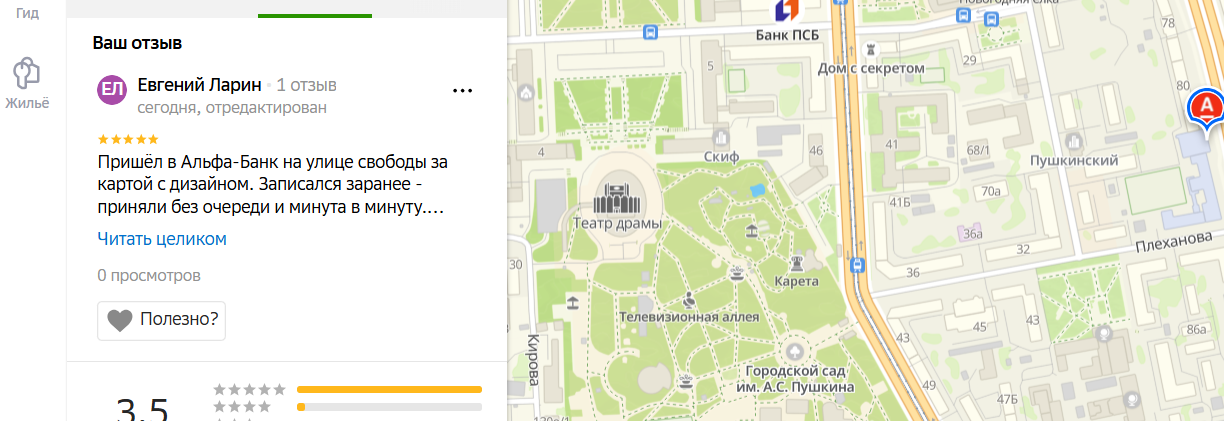The height and width of the screenshot is (421, 1224).
Task: Select Дом с секретом chess-piece icon
Action: click(x=871, y=48)
